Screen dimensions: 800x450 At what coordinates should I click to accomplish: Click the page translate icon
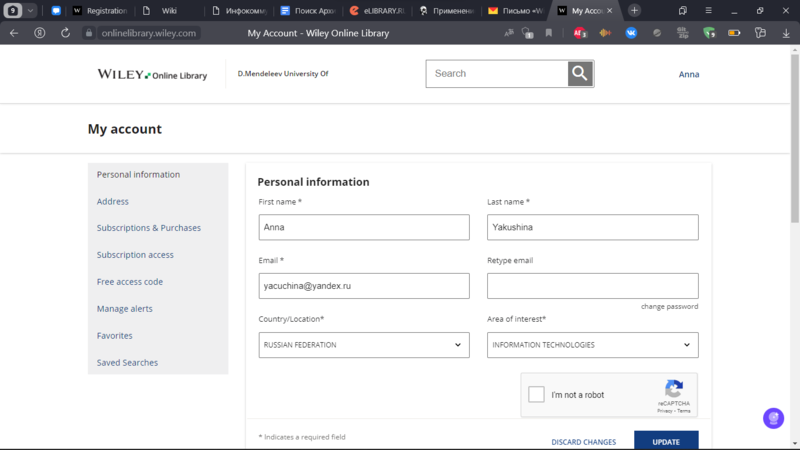tap(508, 33)
